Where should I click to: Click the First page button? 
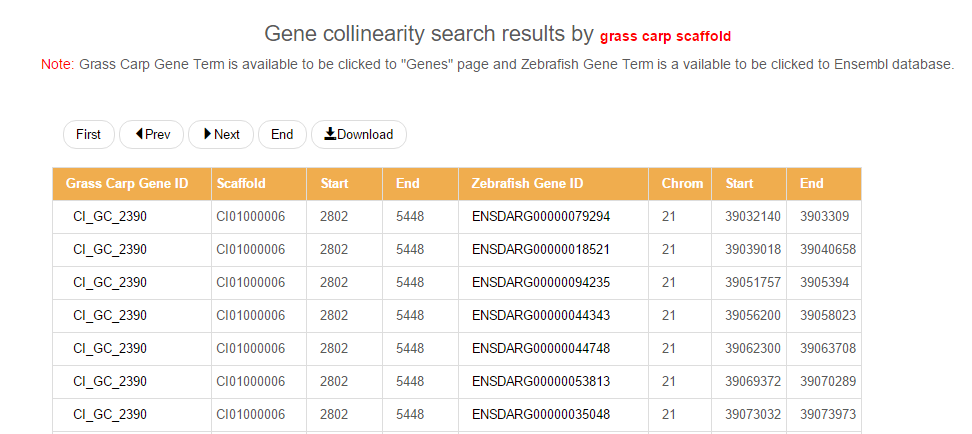pos(88,134)
